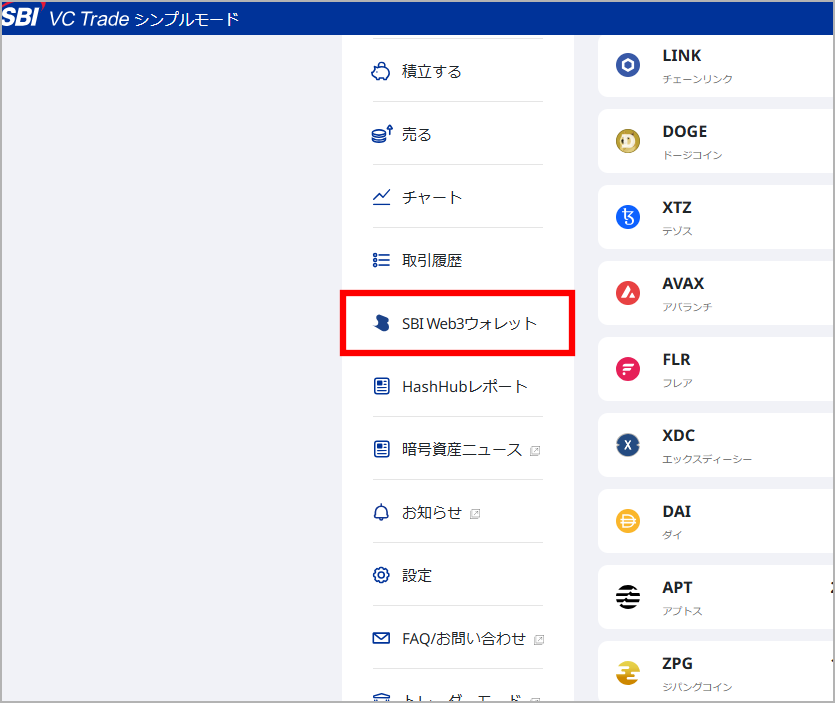This screenshot has height=703, width=835.
Task: Click the bell icon for お知らせ
Action: (x=381, y=513)
